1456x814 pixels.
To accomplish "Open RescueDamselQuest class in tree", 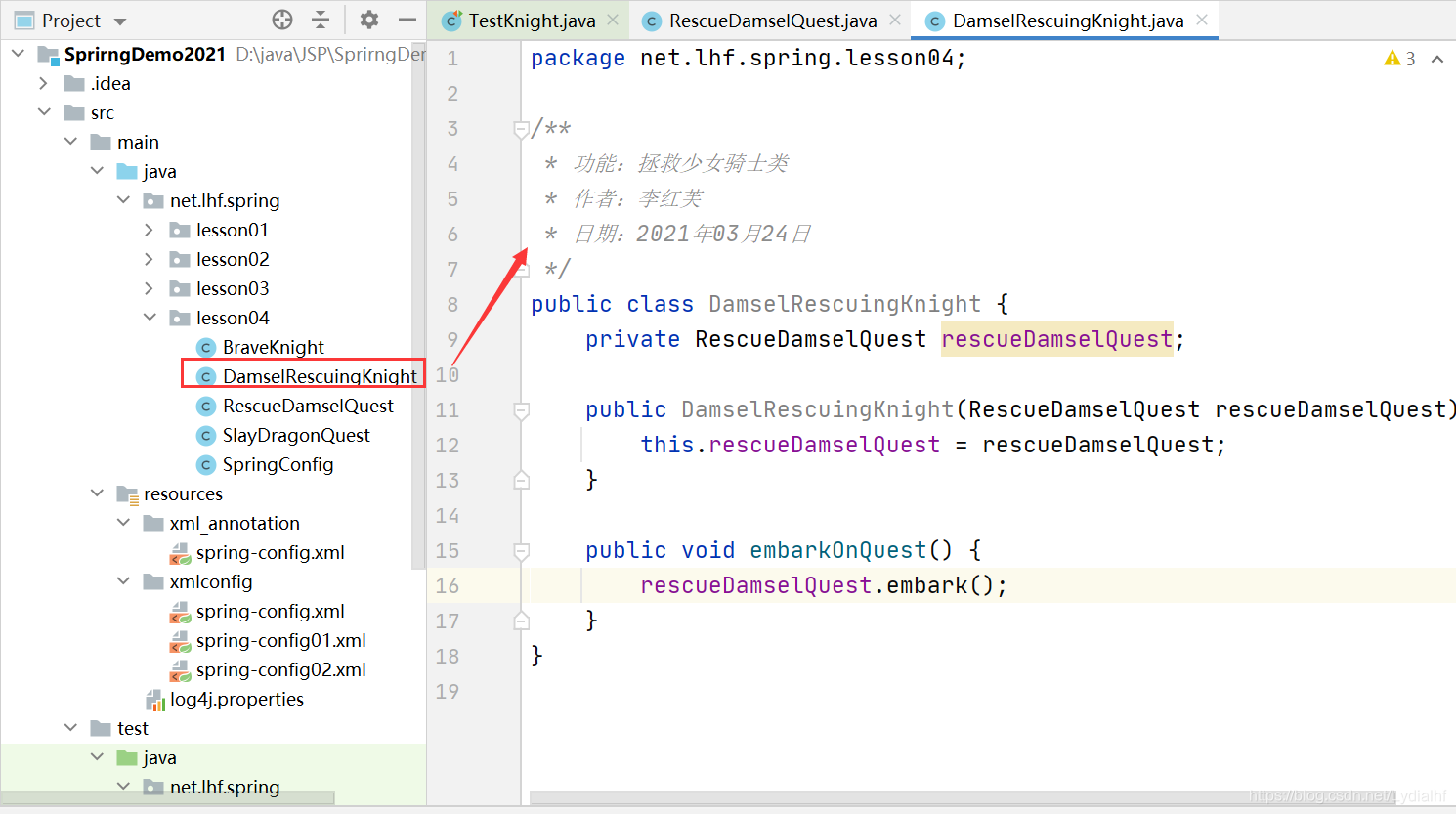I will click(x=308, y=406).
